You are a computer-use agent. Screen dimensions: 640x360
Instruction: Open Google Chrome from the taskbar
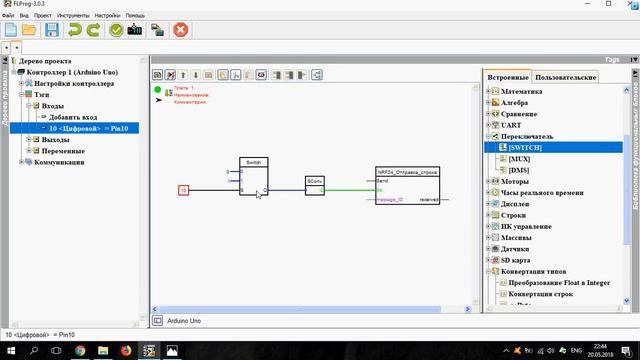coord(80,351)
